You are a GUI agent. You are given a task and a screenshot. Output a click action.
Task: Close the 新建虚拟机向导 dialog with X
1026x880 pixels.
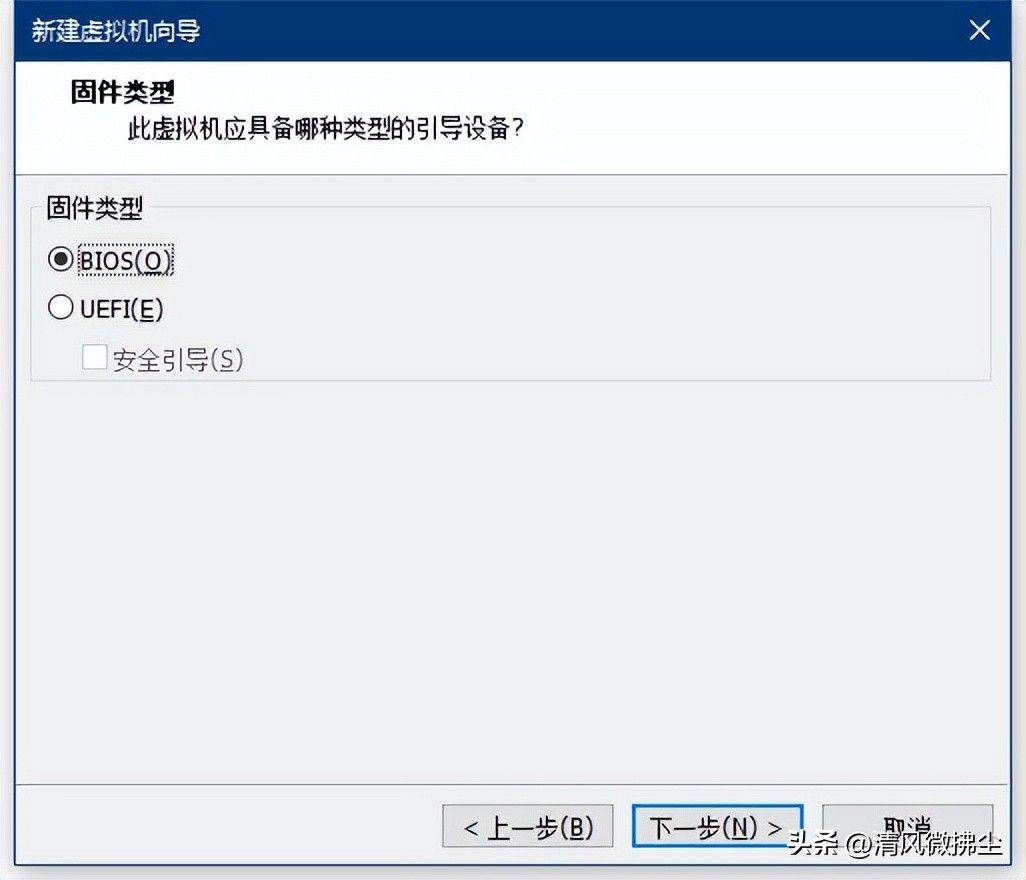click(980, 30)
